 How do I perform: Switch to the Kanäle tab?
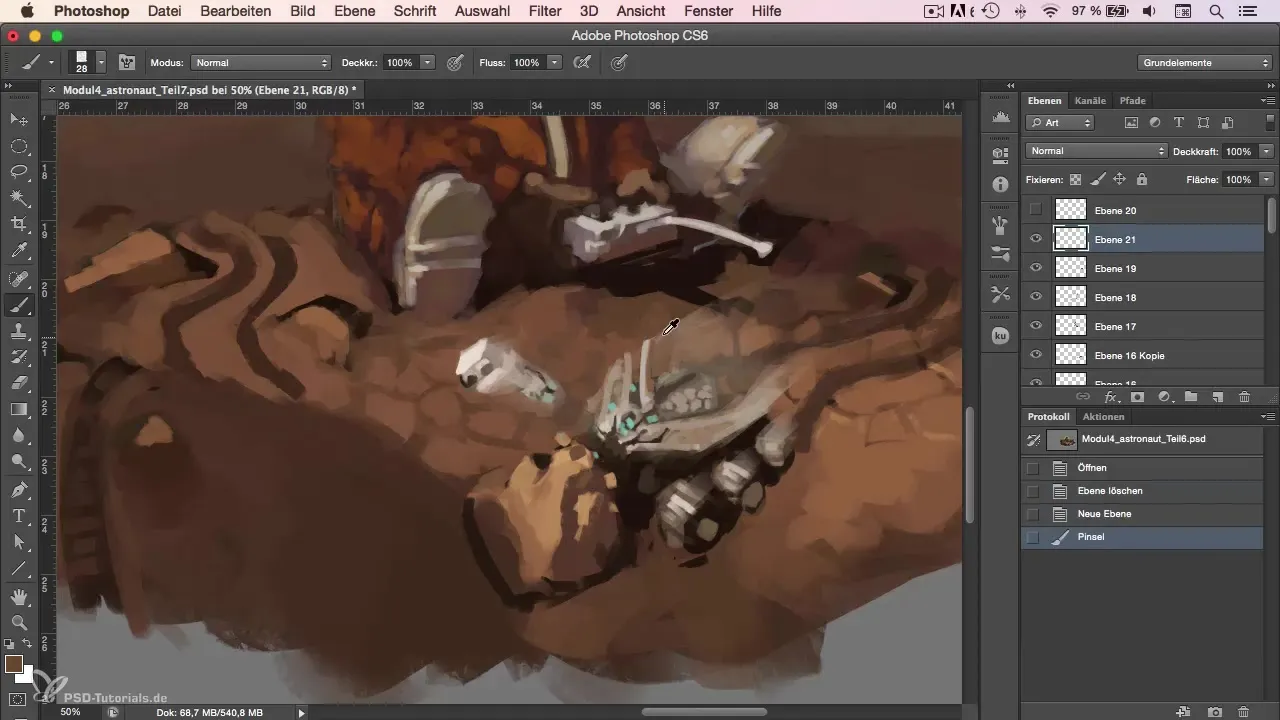pos(1090,101)
